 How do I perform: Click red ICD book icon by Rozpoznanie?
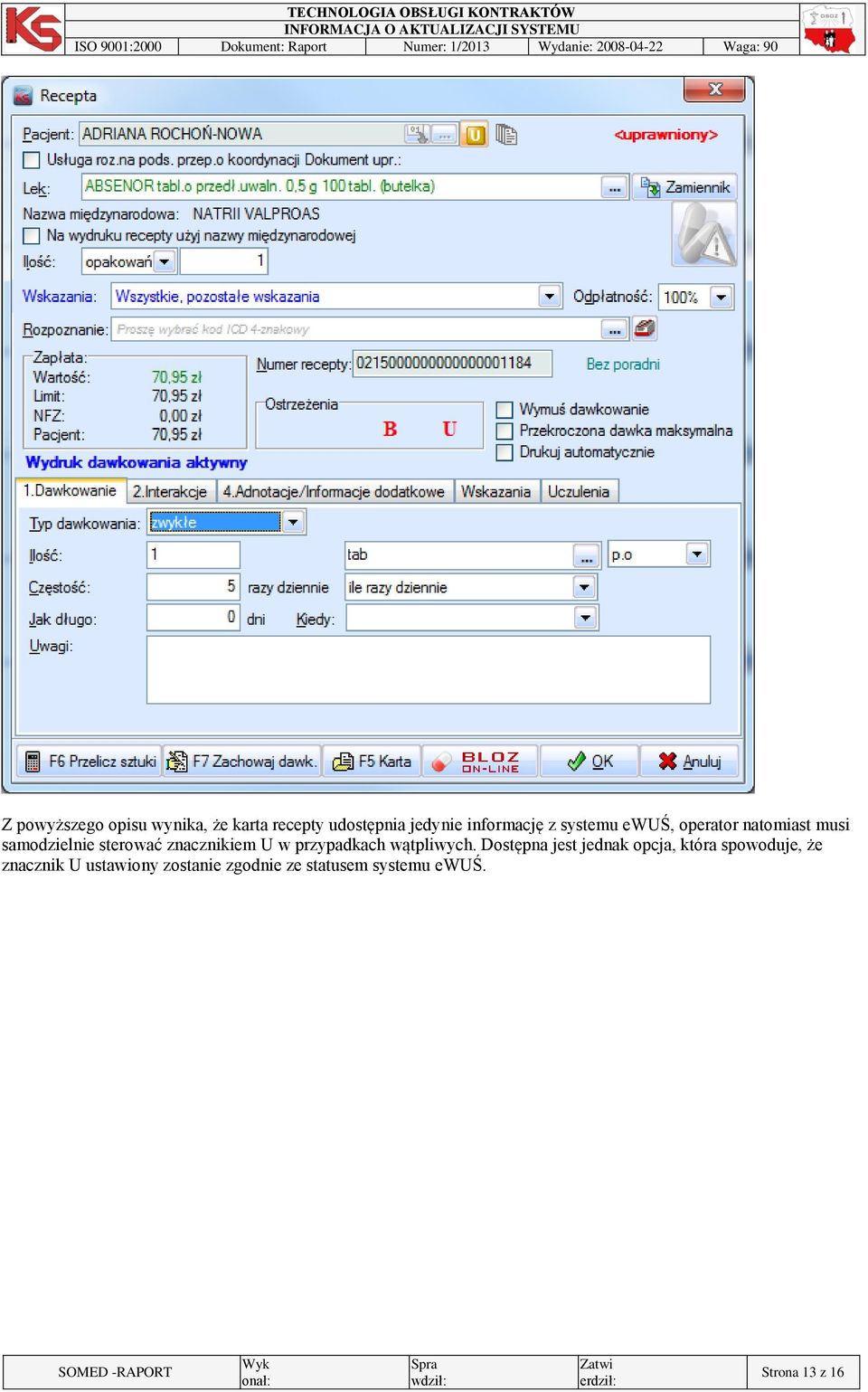click(x=644, y=328)
